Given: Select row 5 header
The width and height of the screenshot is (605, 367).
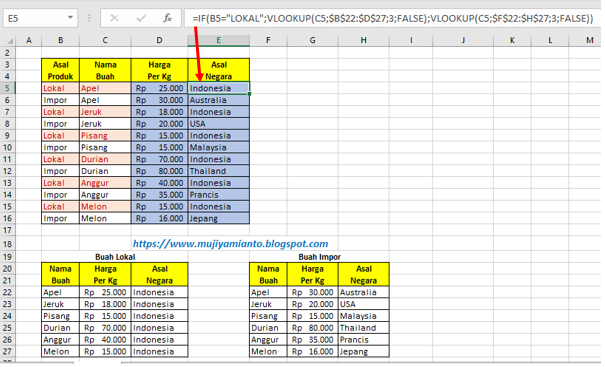Looking at the screenshot, I should tap(8, 88).
